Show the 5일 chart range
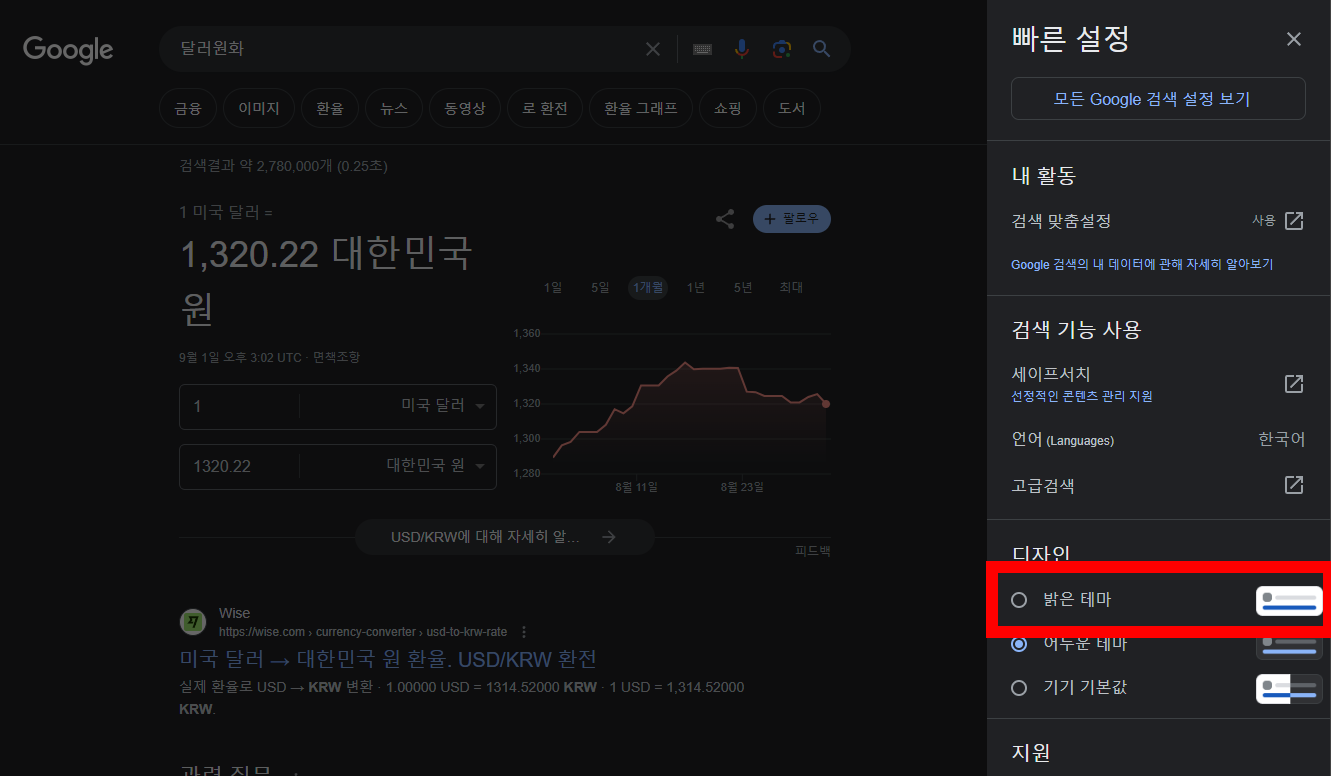 [x=600, y=288]
